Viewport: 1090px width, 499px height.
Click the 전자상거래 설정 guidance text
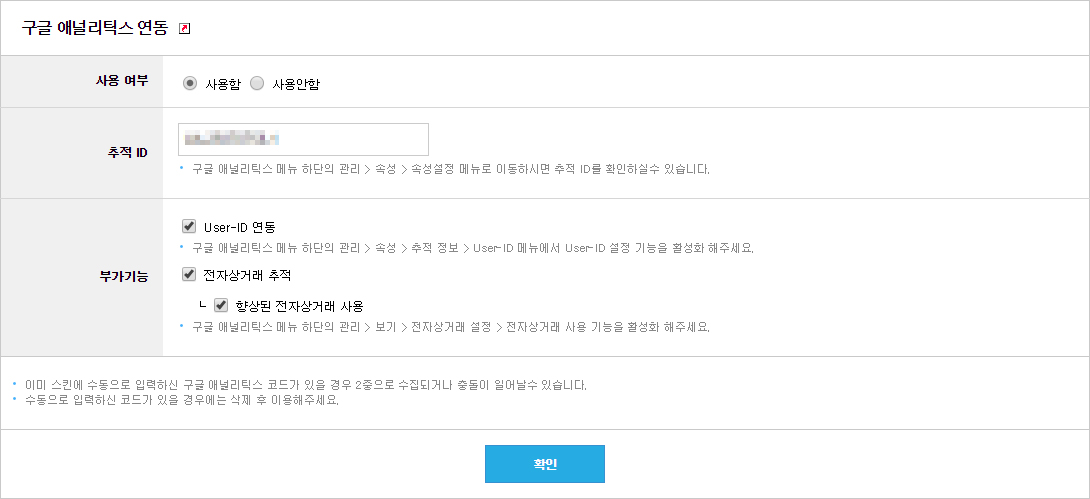[x=450, y=327]
